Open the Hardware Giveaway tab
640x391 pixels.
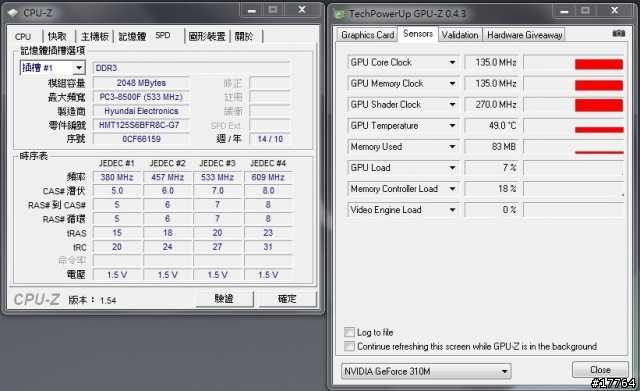click(x=524, y=35)
